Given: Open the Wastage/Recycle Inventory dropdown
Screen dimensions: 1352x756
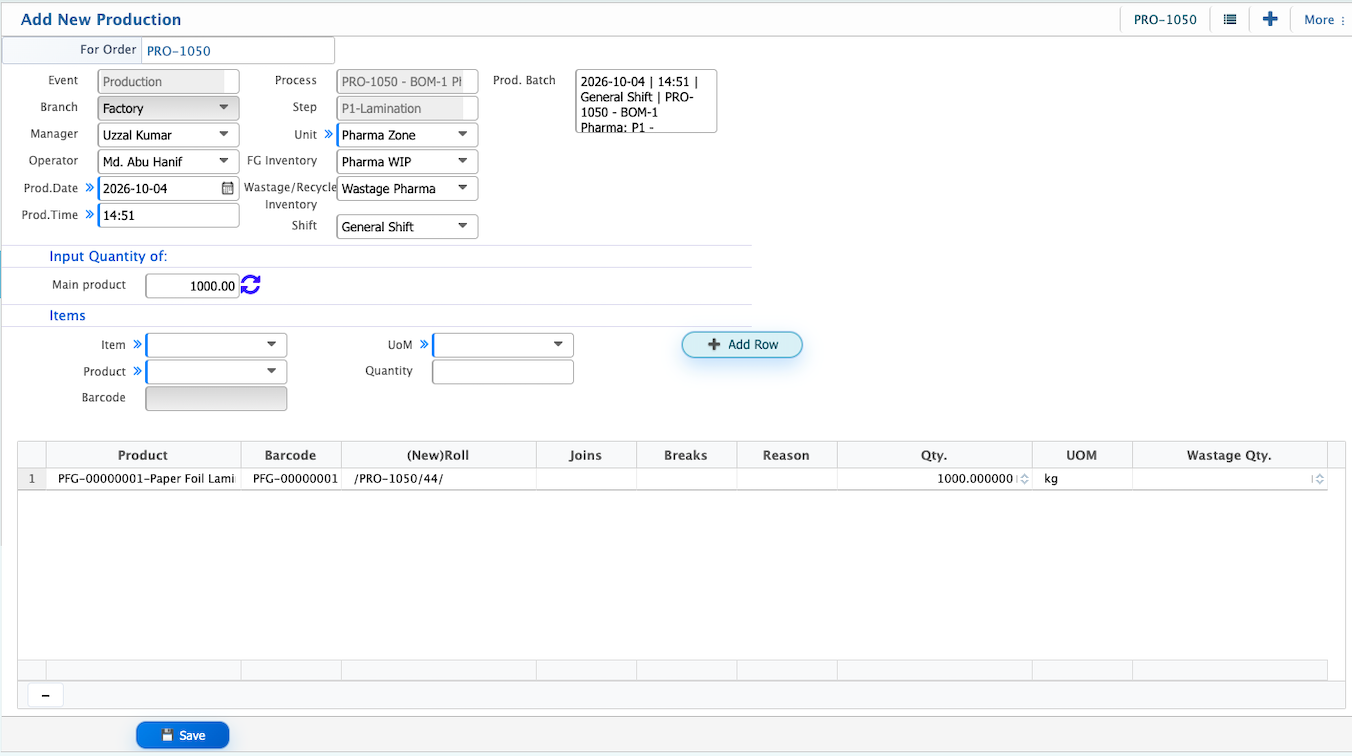Looking at the screenshot, I should click(x=407, y=188).
